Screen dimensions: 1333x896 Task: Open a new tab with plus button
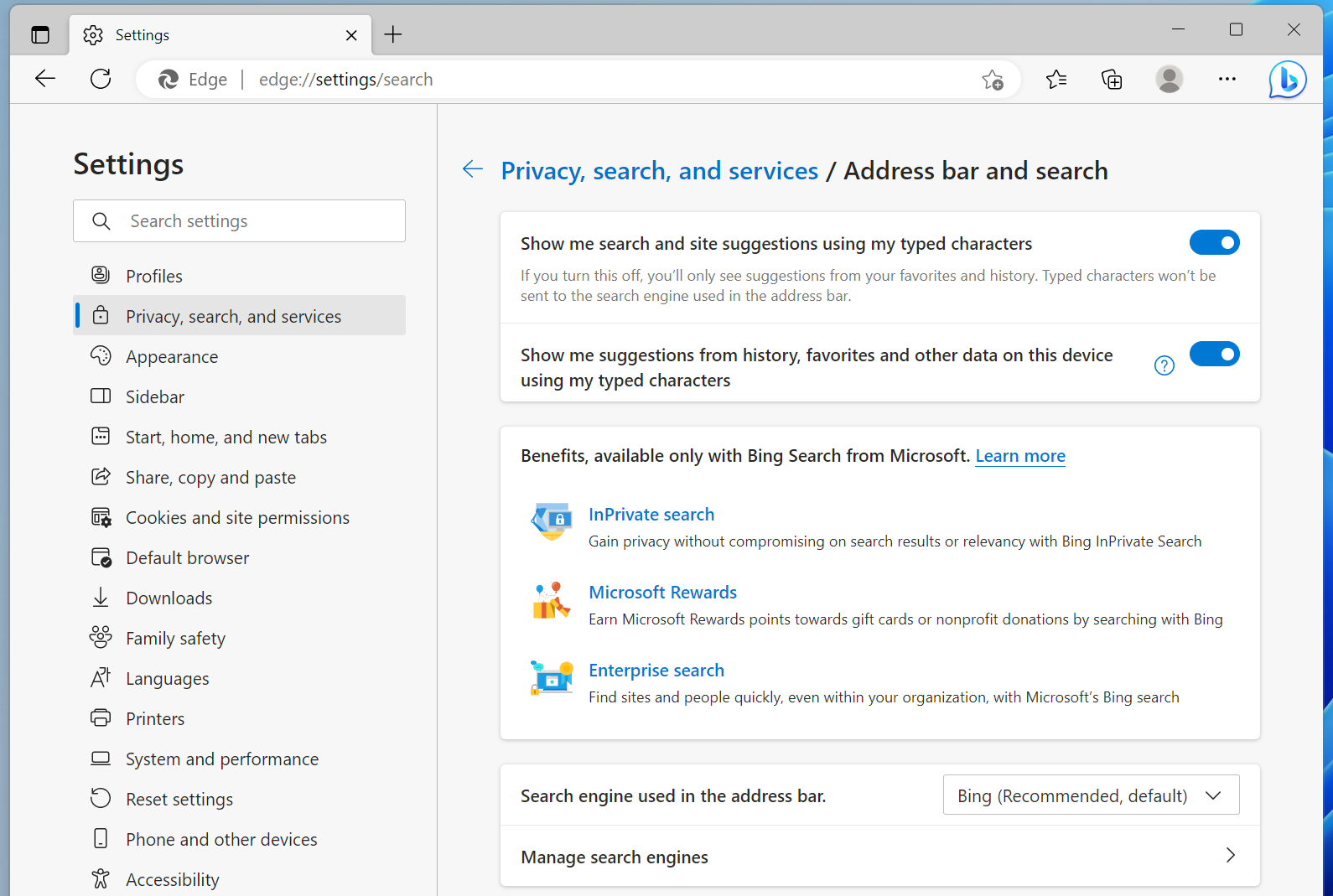(393, 34)
